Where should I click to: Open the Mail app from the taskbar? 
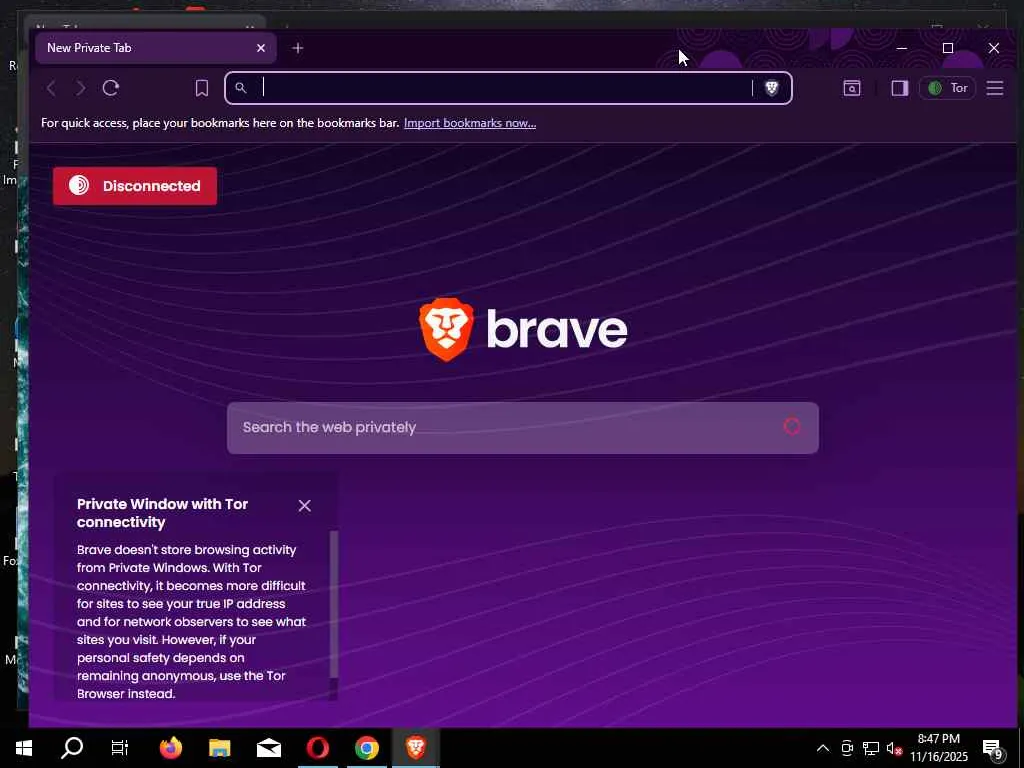[268, 748]
